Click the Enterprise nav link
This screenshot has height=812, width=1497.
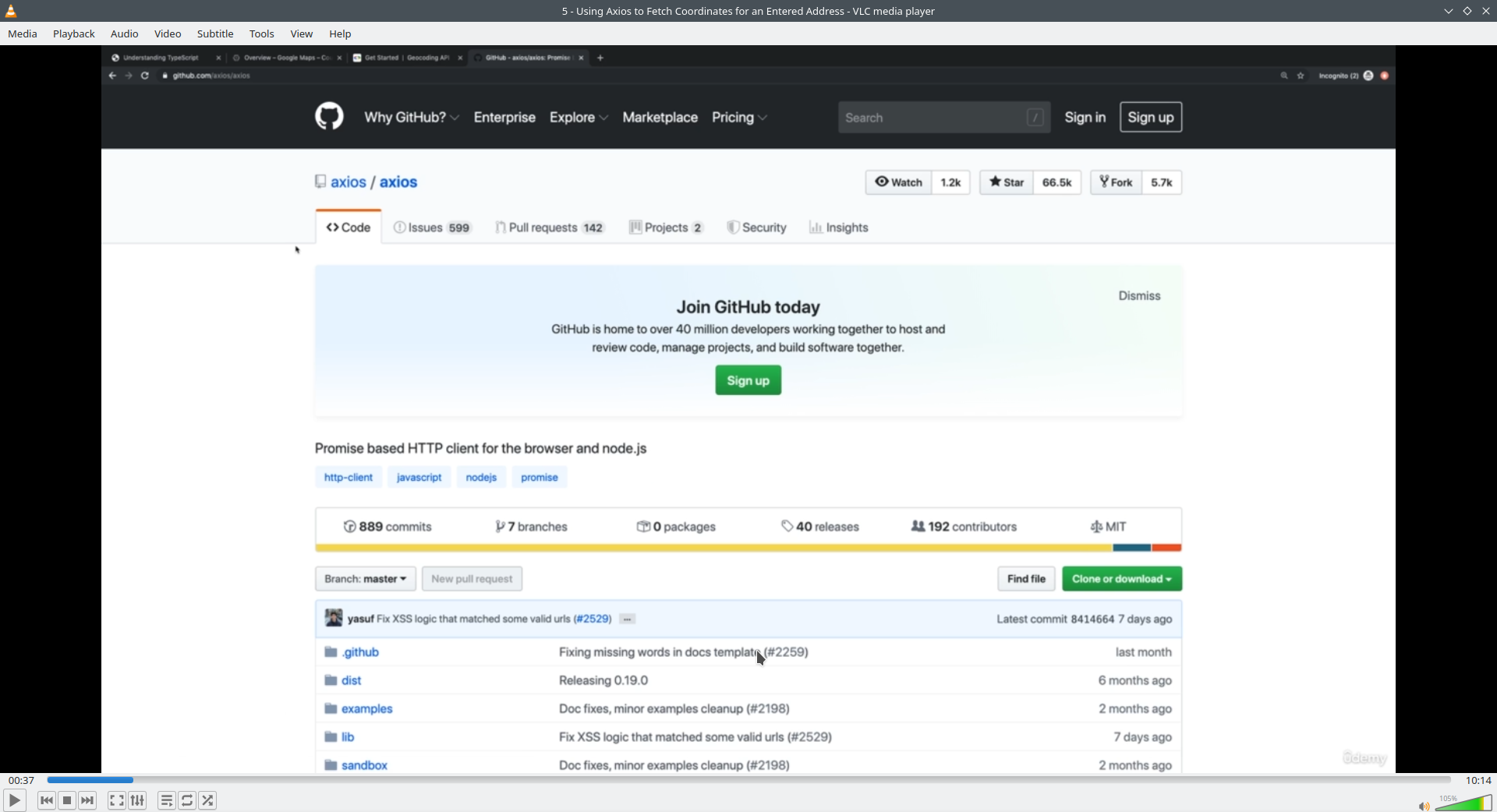tap(504, 118)
